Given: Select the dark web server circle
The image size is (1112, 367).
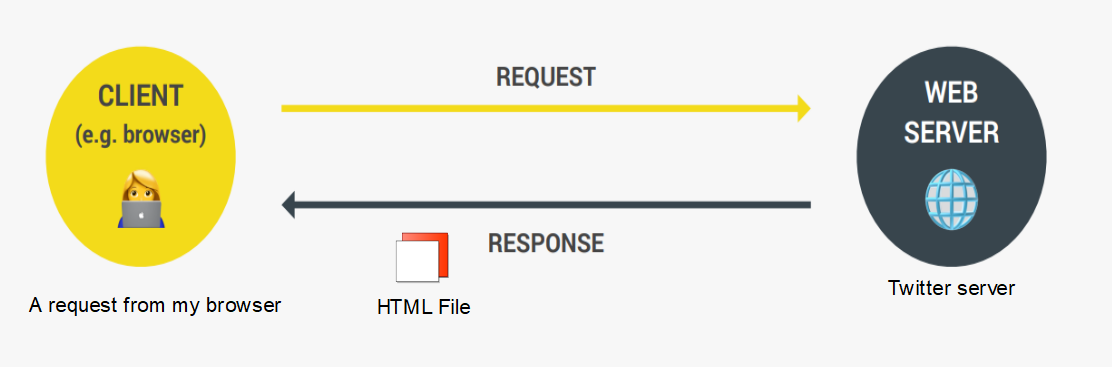Looking at the screenshot, I should click(x=951, y=156).
